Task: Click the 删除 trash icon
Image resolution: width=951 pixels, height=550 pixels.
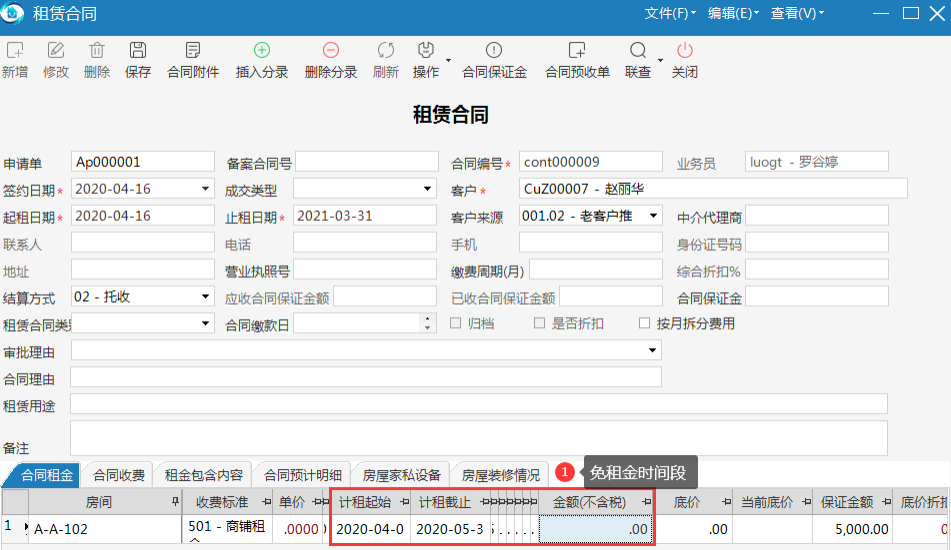Action: point(97,51)
